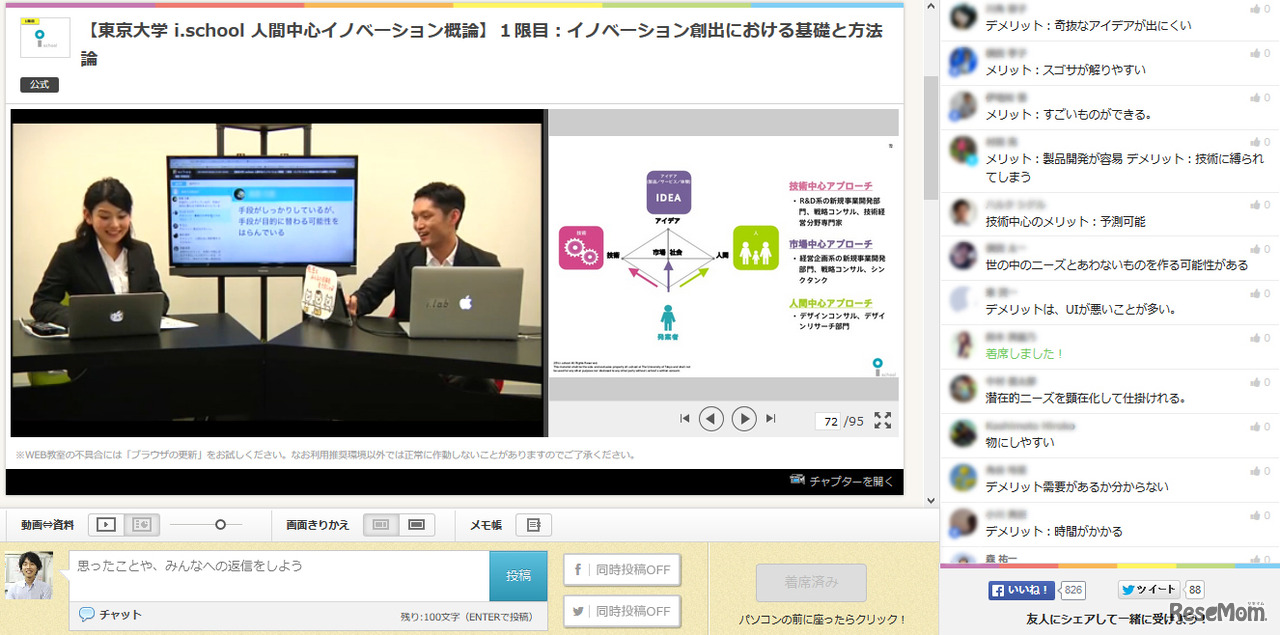This screenshot has width=1280, height=635.
Task: Click the i.school logo icon
Action: click(45, 37)
